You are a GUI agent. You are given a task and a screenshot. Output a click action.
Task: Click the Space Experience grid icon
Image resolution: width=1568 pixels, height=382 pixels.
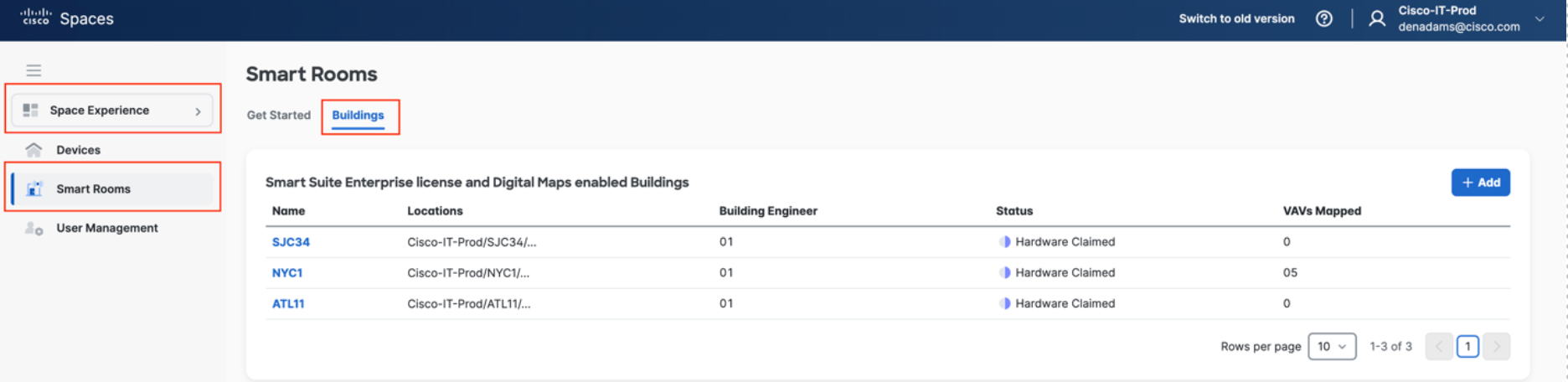[x=31, y=111]
